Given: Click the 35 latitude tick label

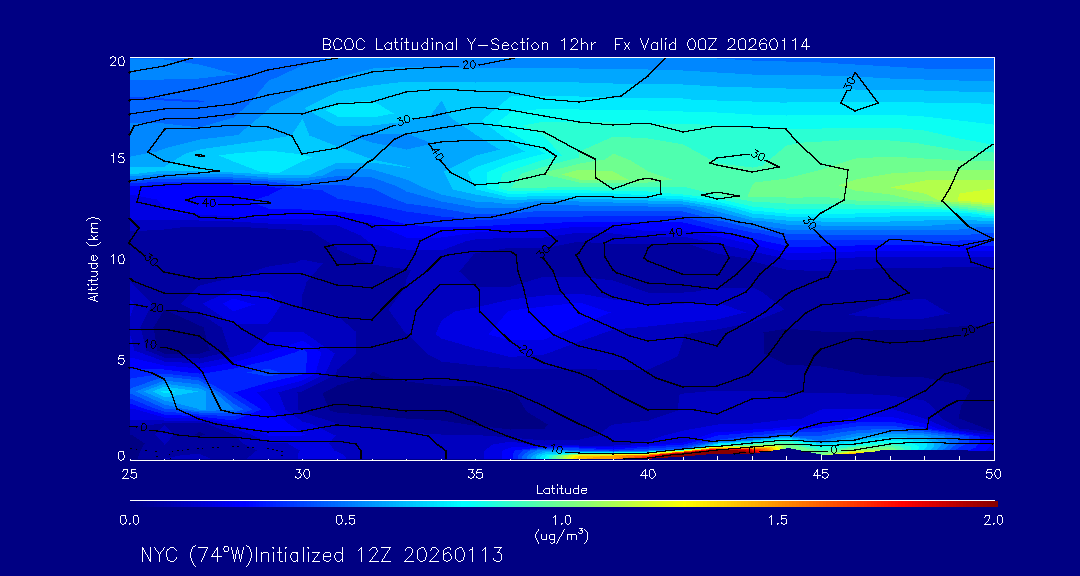Looking at the screenshot, I should tap(475, 473).
